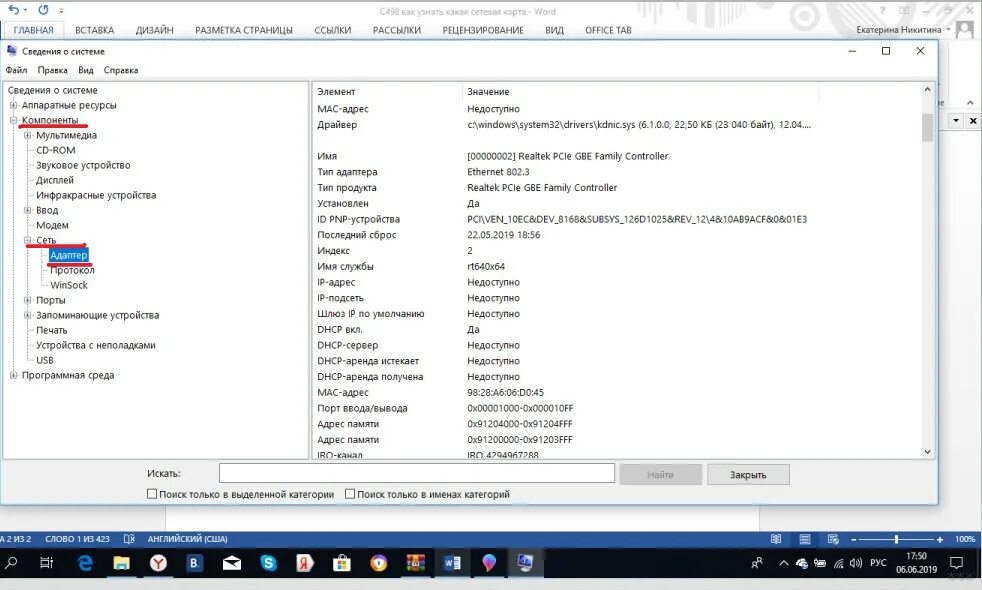This screenshot has height=590, width=982.
Task: Open the taskbar clock showing 17:50
Action: [916, 562]
